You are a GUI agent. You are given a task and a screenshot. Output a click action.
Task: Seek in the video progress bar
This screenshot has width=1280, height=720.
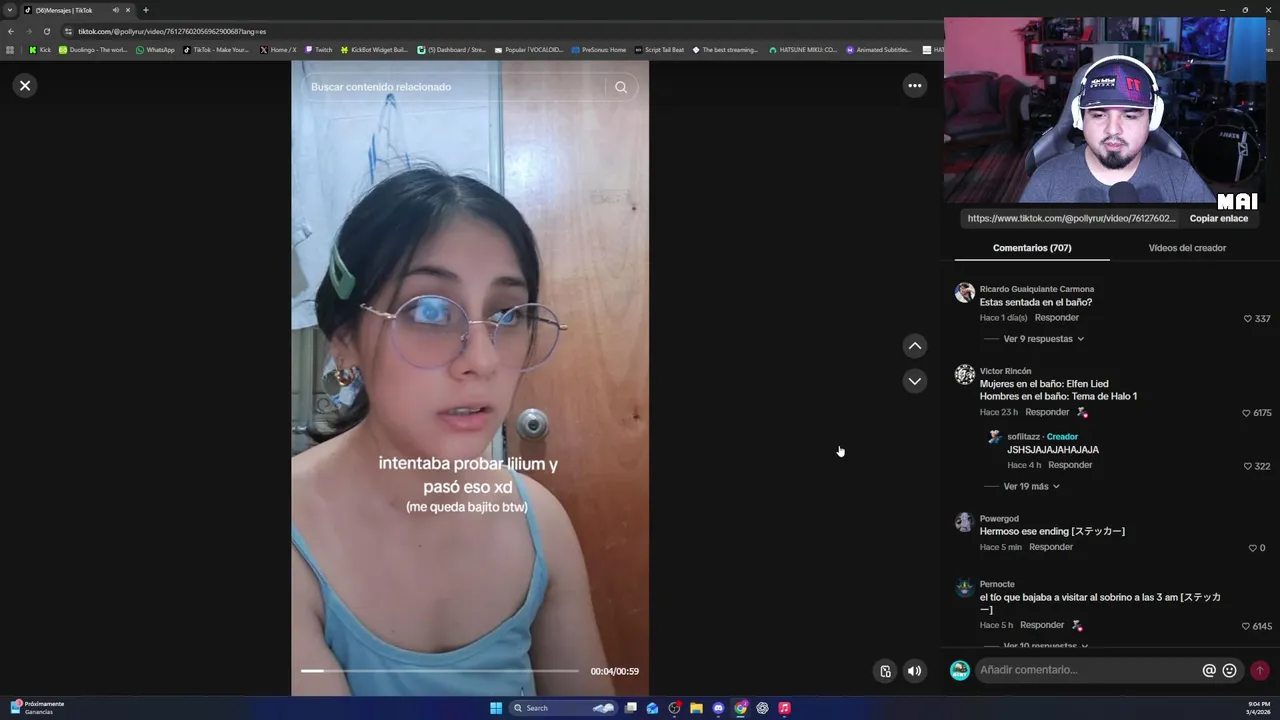(x=440, y=671)
